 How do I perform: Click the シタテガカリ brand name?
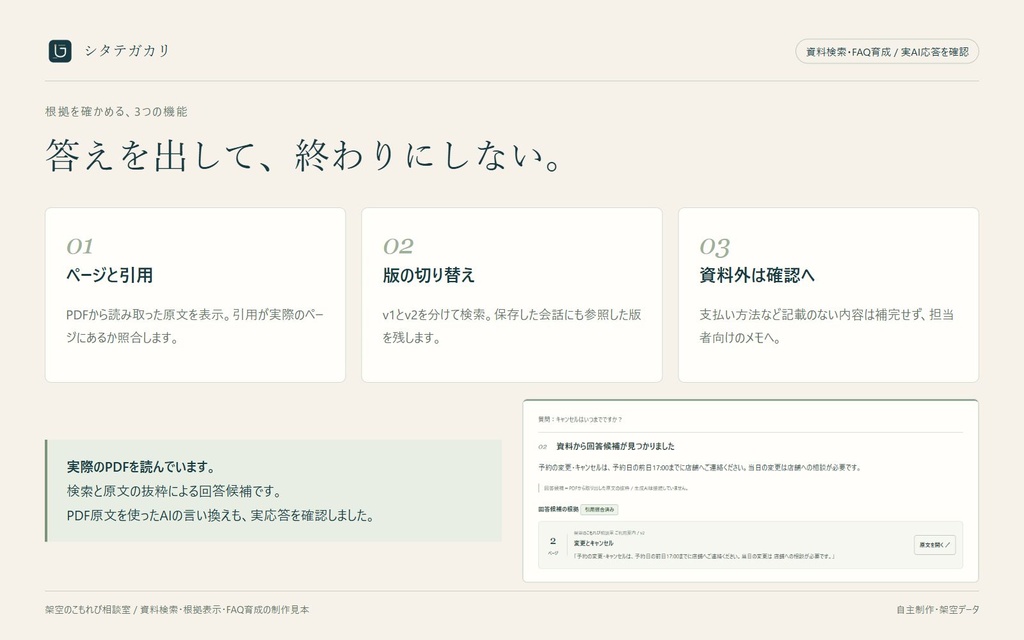(x=127, y=51)
